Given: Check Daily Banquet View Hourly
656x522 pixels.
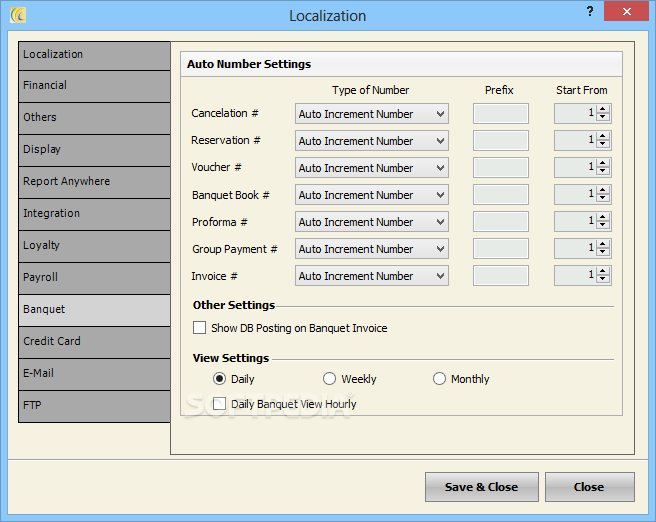Looking at the screenshot, I should tap(219, 404).
